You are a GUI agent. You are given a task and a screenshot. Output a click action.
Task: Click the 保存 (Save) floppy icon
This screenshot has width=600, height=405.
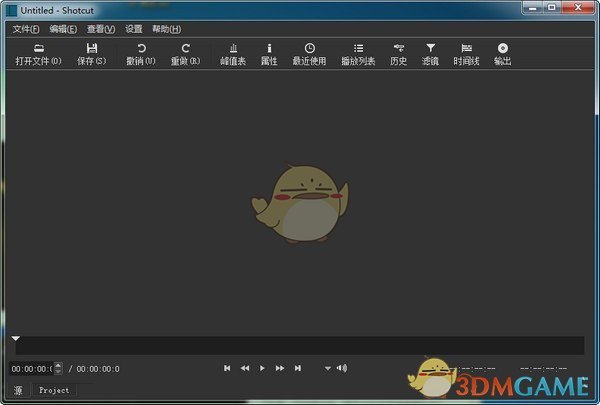(x=91, y=48)
